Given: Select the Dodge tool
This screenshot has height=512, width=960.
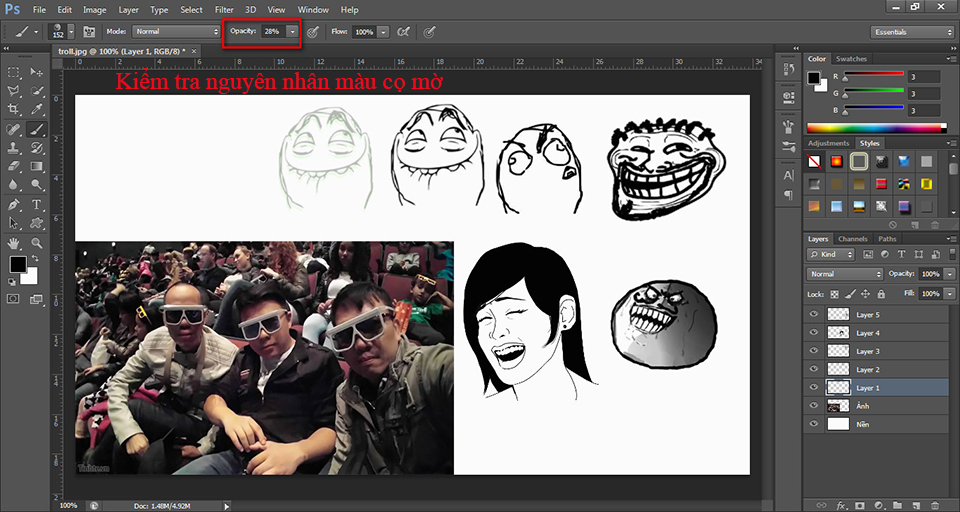Looking at the screenshot, I should click(x=37, y=184).
